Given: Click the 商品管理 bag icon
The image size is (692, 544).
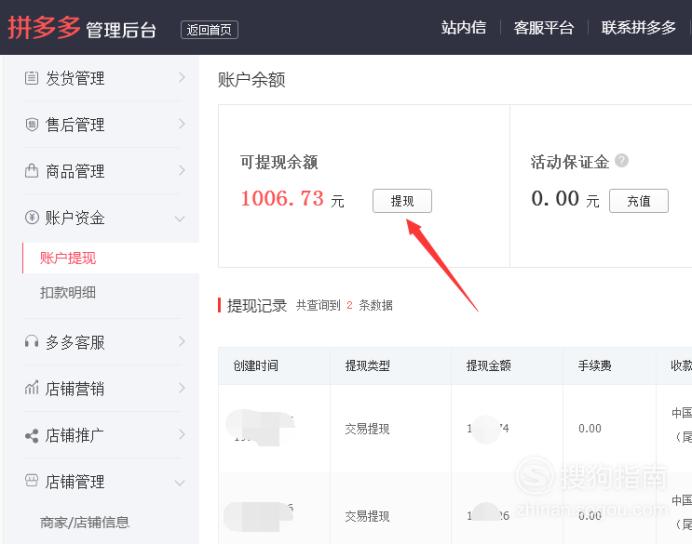Looking at the screenshot, I should (31, 171).
